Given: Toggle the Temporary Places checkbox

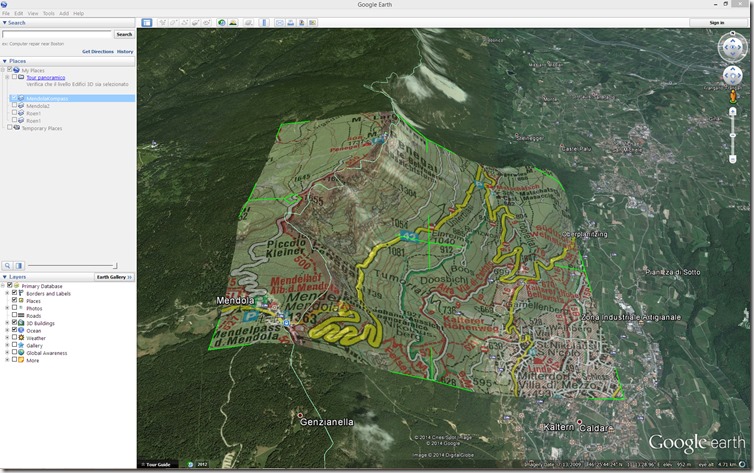Looking at the screenshot, I should [x=9, y=127].
